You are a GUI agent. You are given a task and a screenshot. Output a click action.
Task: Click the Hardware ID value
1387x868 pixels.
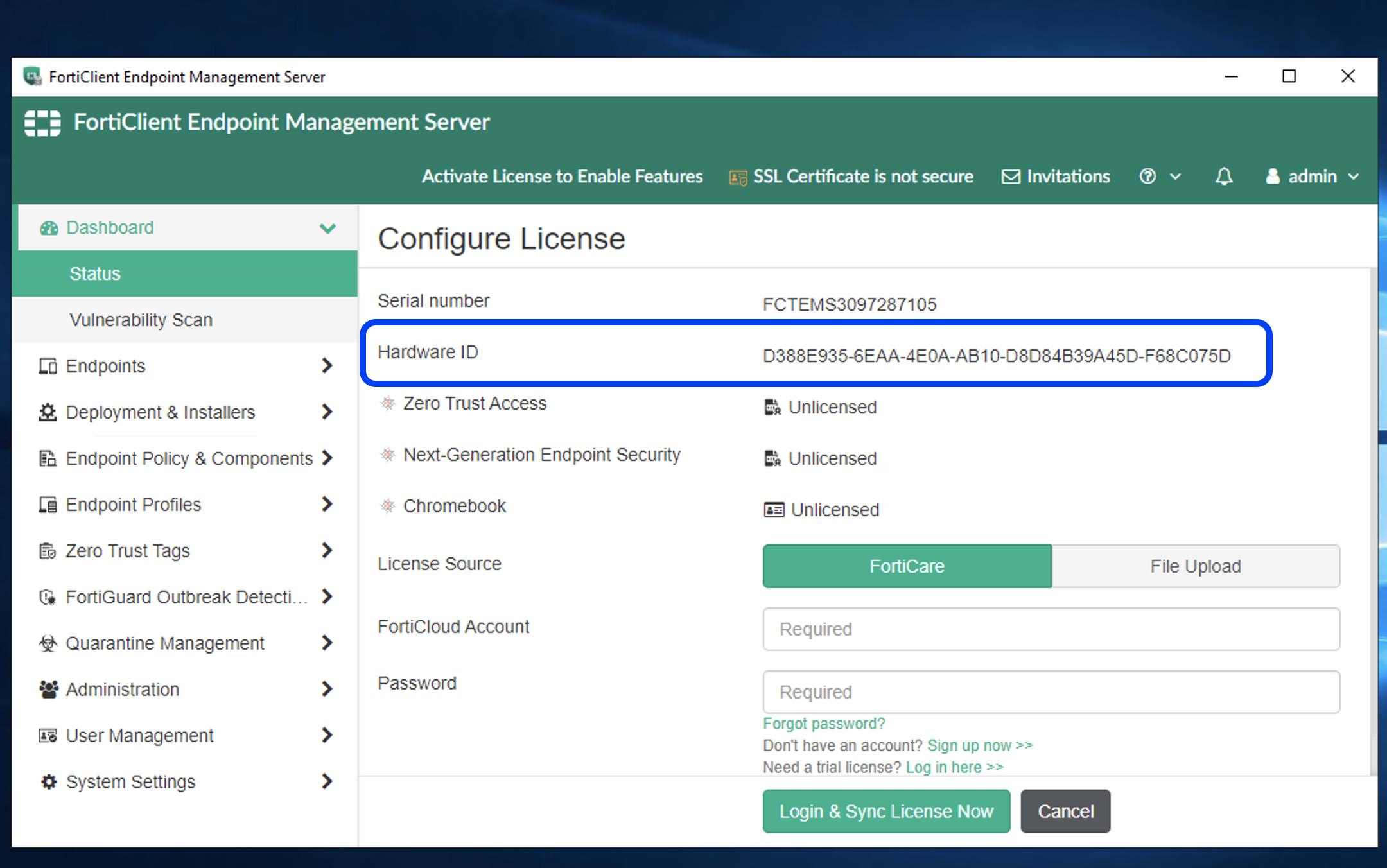(997, 356)
